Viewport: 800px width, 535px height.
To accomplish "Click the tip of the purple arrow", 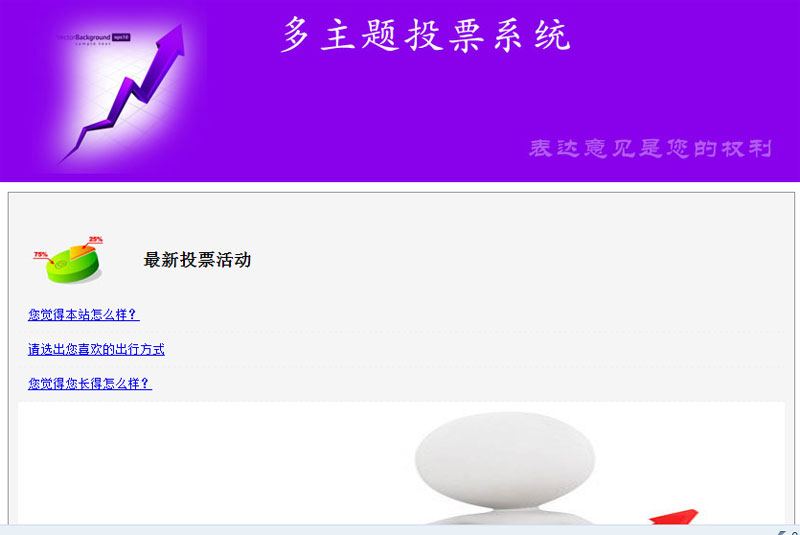I will pyautogui.click(x=178, y=30).
